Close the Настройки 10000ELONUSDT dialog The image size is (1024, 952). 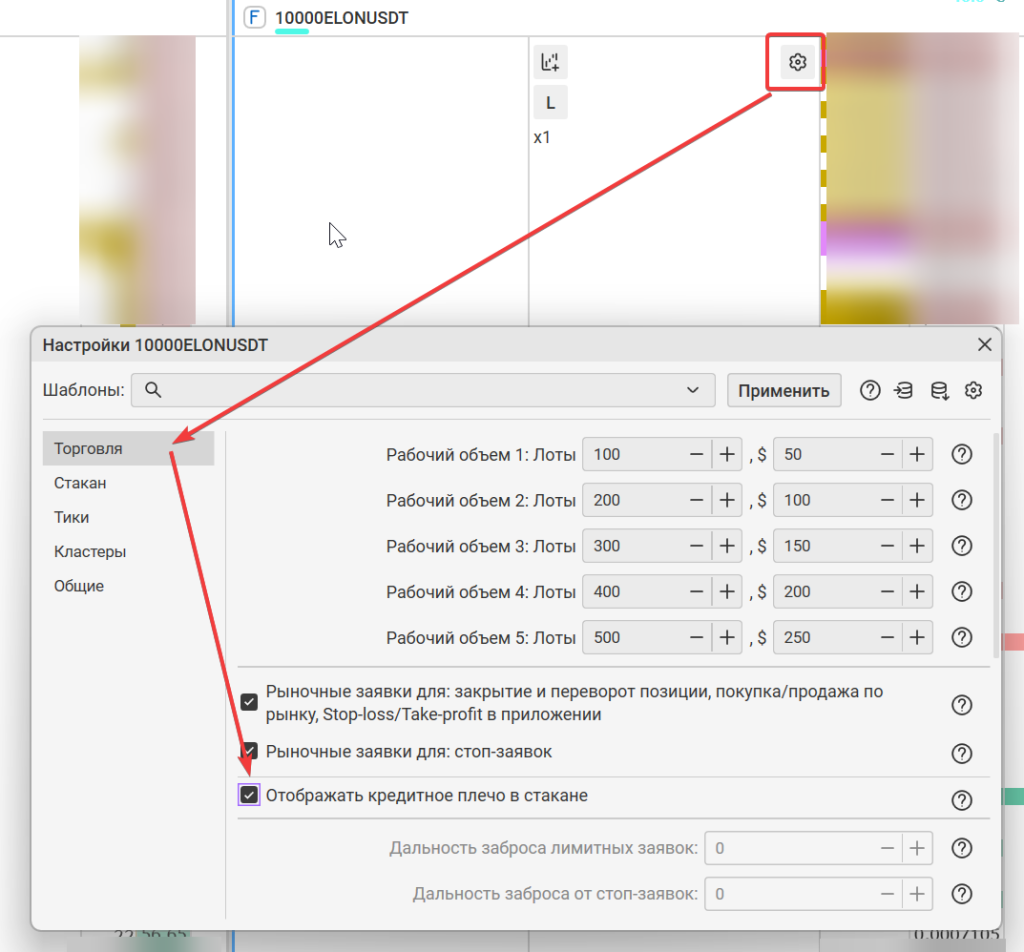tap(985, 345)
